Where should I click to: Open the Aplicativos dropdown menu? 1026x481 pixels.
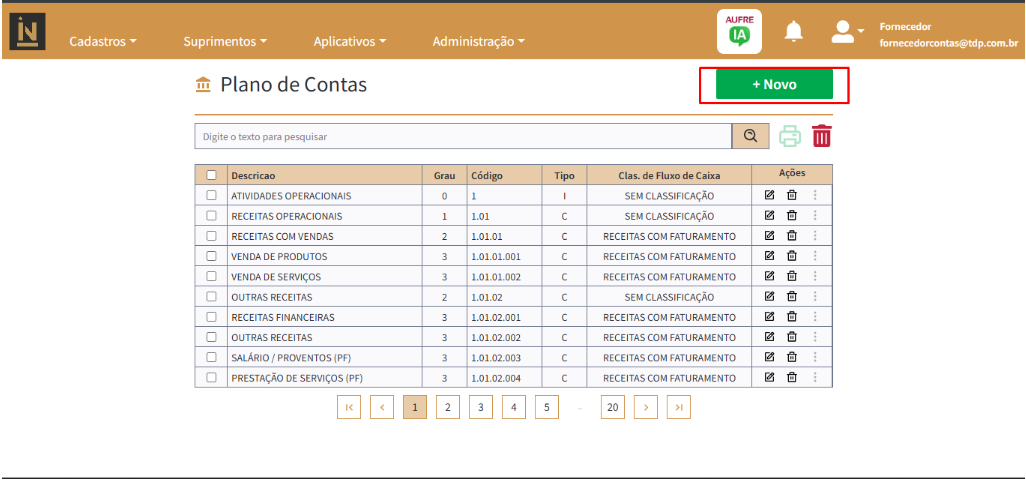coord(349,41)
